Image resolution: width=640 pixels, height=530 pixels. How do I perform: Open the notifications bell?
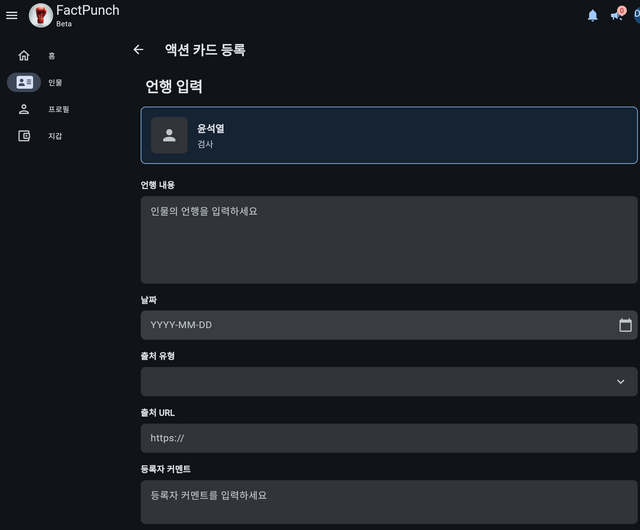[593, 15]
